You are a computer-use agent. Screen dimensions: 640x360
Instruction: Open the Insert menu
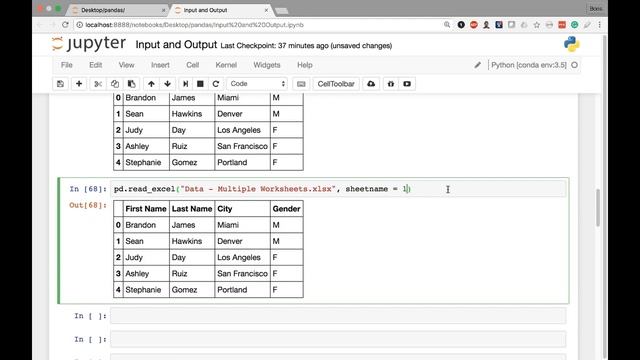160,65
